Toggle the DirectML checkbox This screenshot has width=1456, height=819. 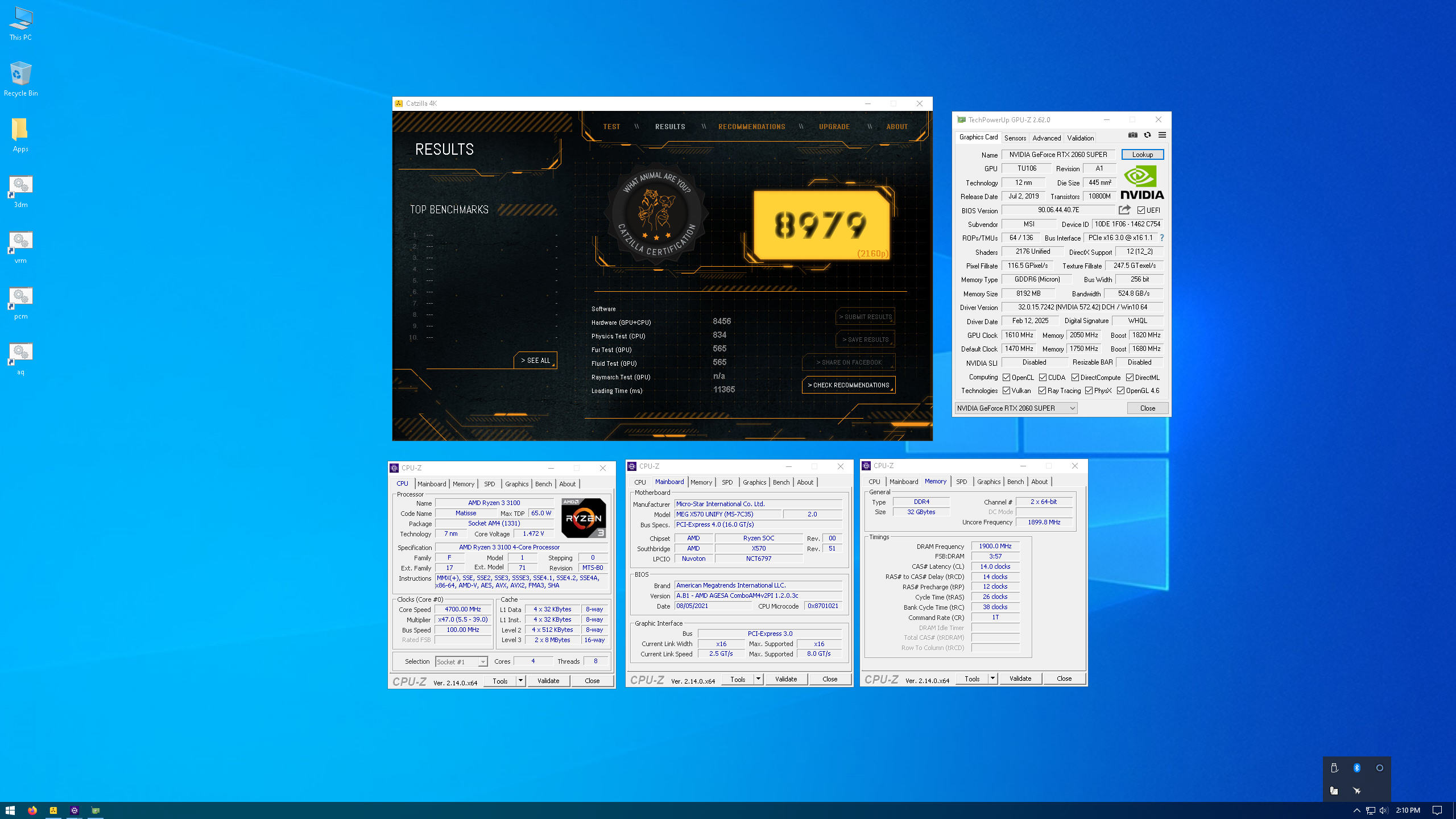[1130, 378]
